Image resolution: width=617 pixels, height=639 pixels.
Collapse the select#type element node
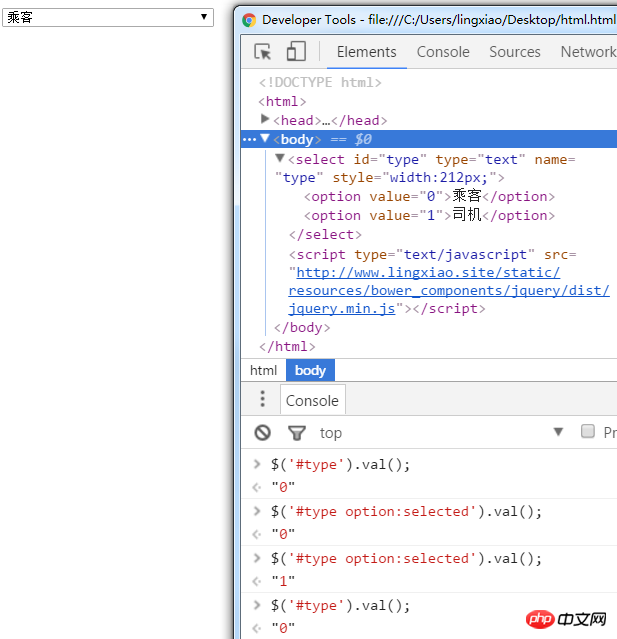click(x=280, y=158)
